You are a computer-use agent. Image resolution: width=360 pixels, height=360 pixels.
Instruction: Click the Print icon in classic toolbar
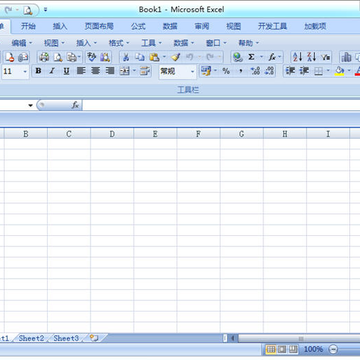(x=44, y=57)
